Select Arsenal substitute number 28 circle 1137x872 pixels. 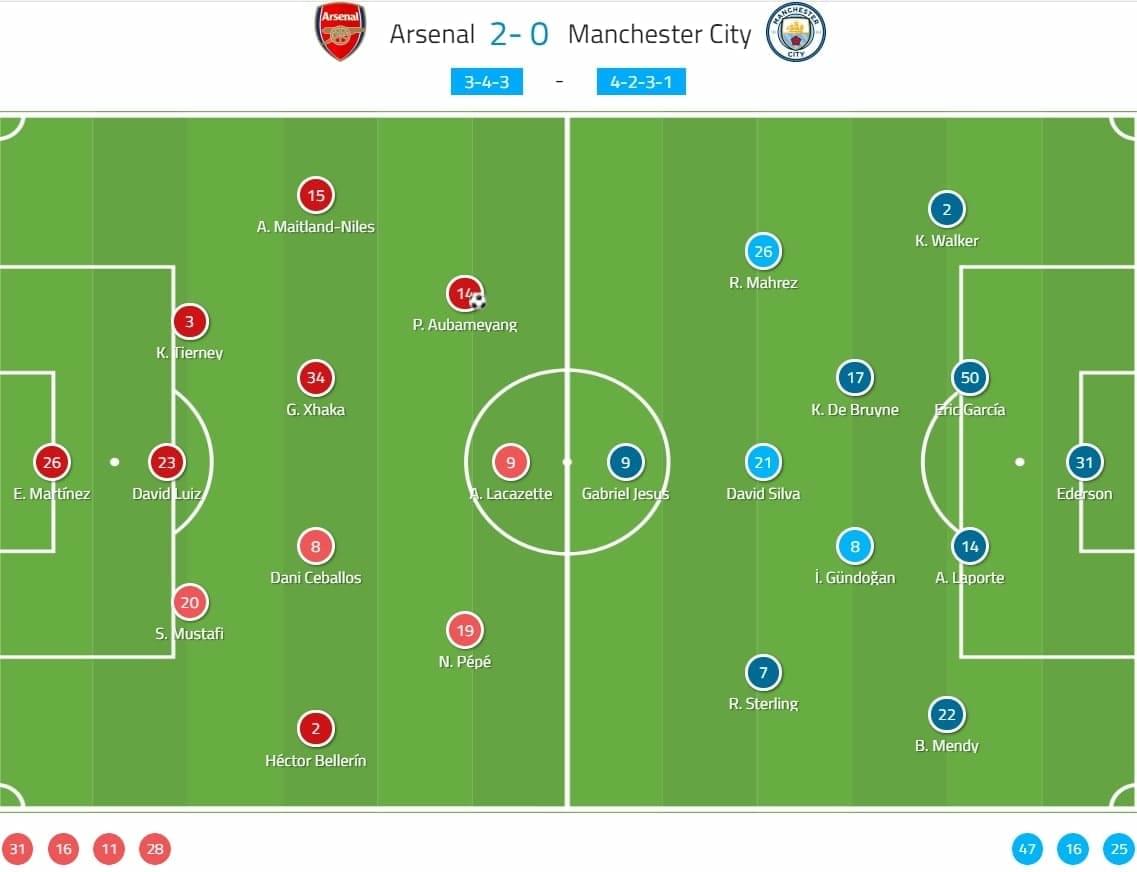(x=154, y=849)
